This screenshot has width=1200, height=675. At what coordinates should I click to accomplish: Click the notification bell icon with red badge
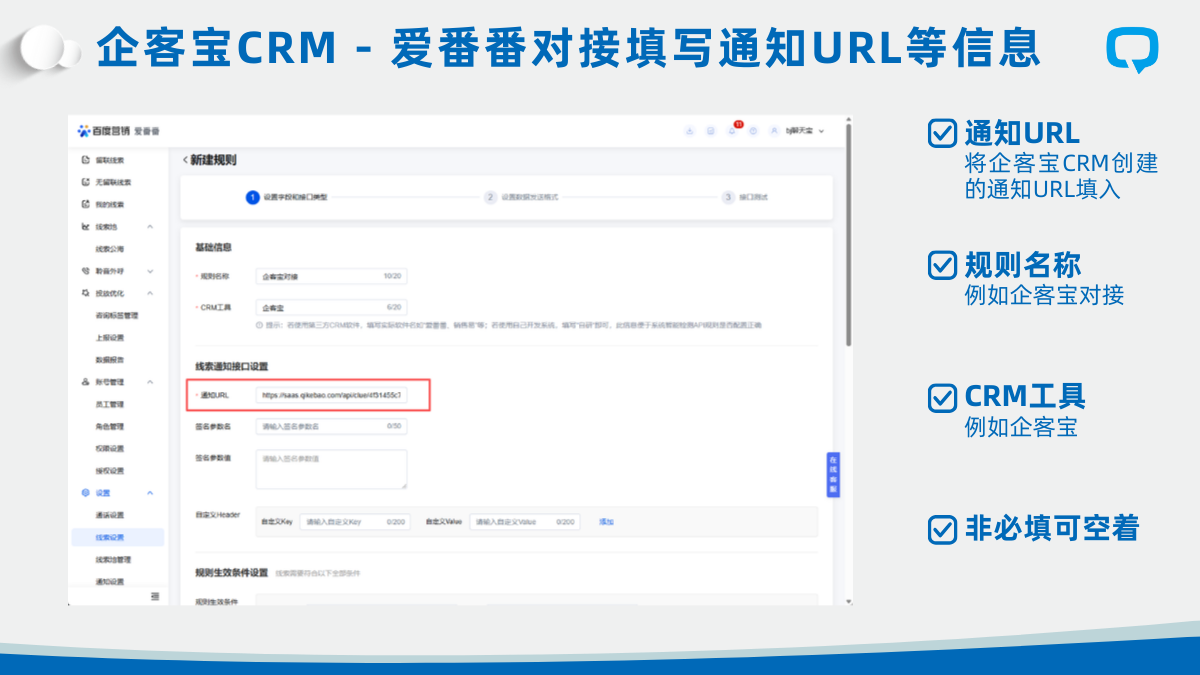tap(732, 131)
